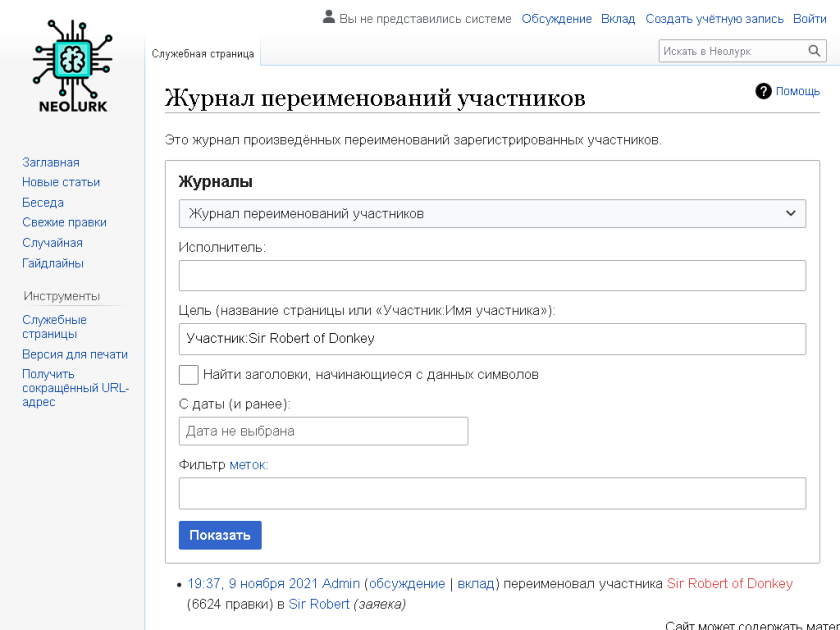The height and width of the screenshot is (630, 840).
Task: Click into the Фильтр меток field
Action: pos(492,493)
